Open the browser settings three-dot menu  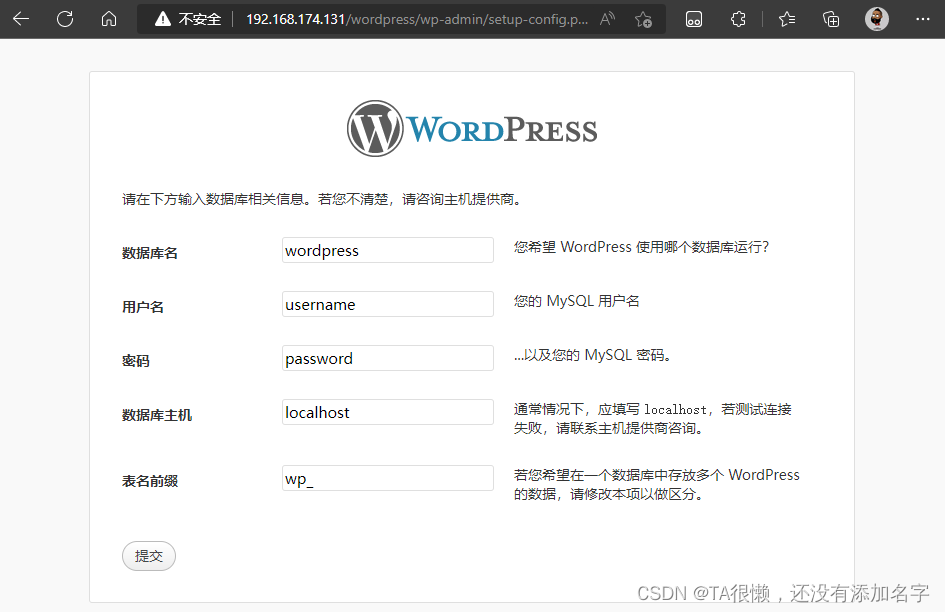point(922,18)
